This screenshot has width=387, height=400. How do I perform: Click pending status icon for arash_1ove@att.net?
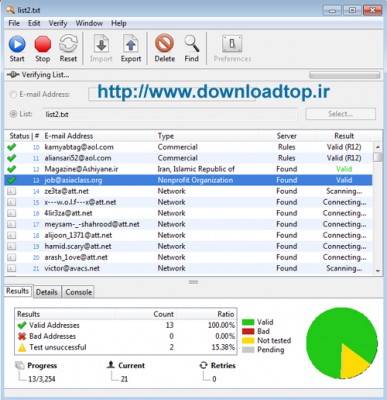[x=11, y=257]
